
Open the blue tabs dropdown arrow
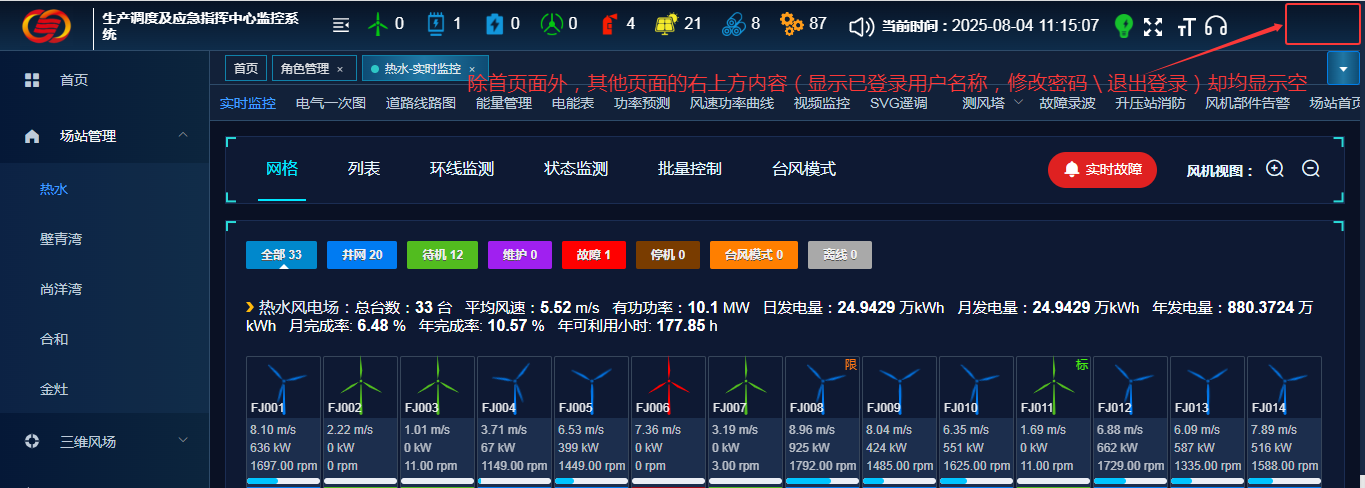(x=1341, y=68)
